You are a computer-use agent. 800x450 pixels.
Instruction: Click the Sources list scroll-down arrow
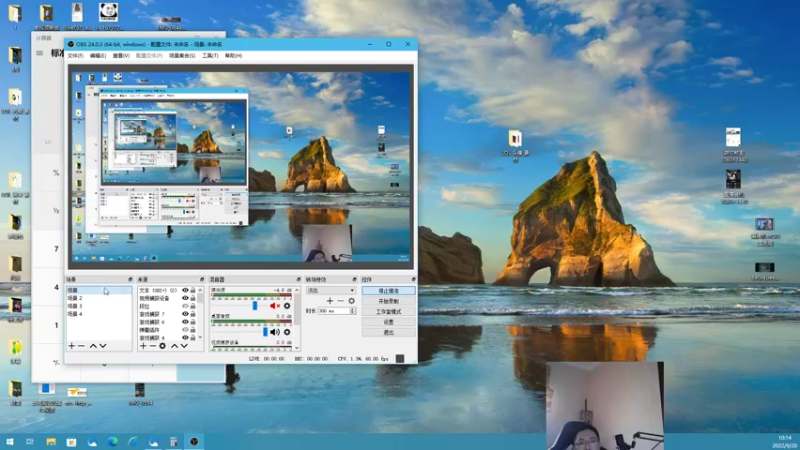pyautogui.click(x=200, y=337)
